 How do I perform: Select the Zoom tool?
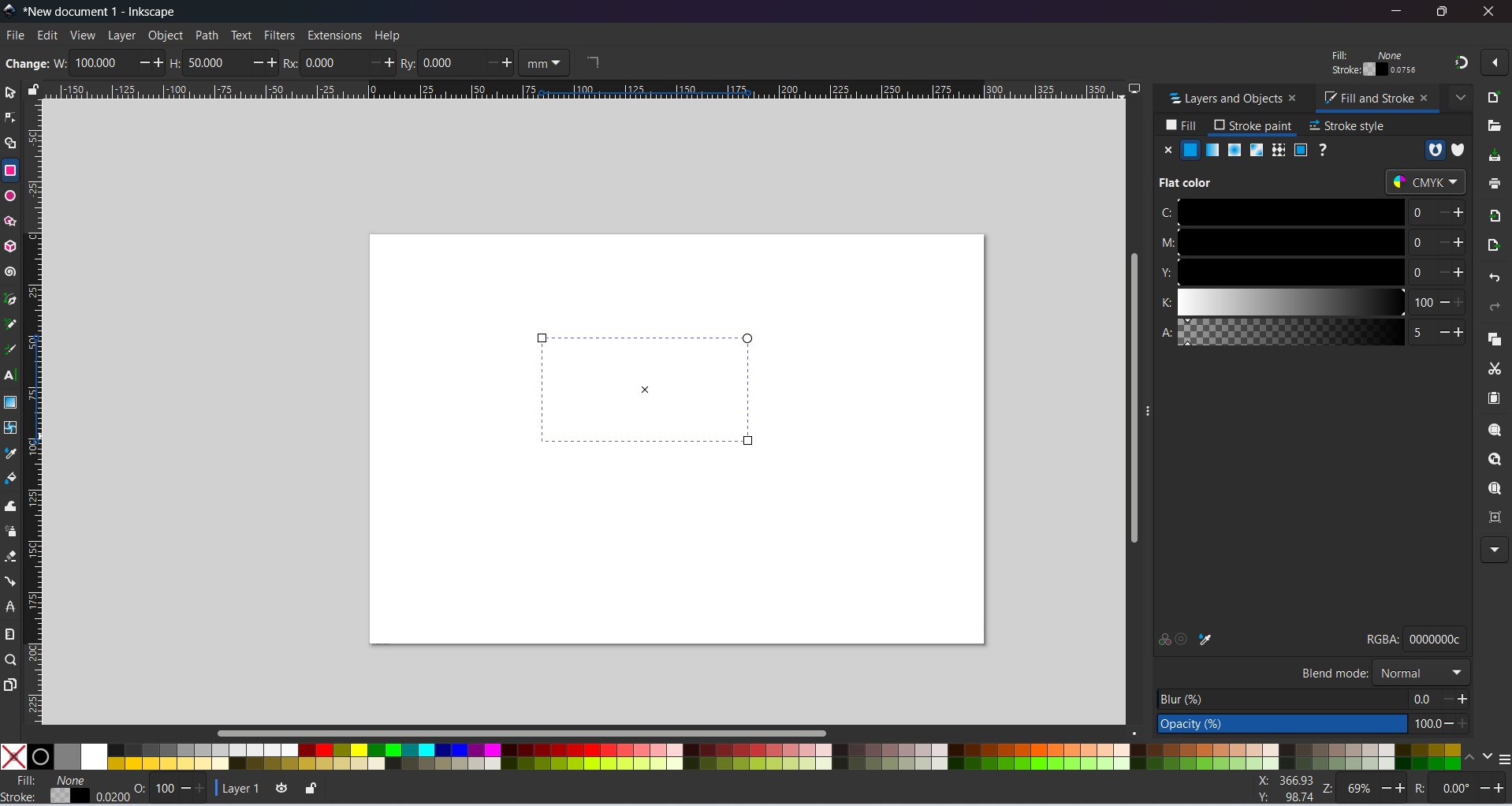point(10,661)
